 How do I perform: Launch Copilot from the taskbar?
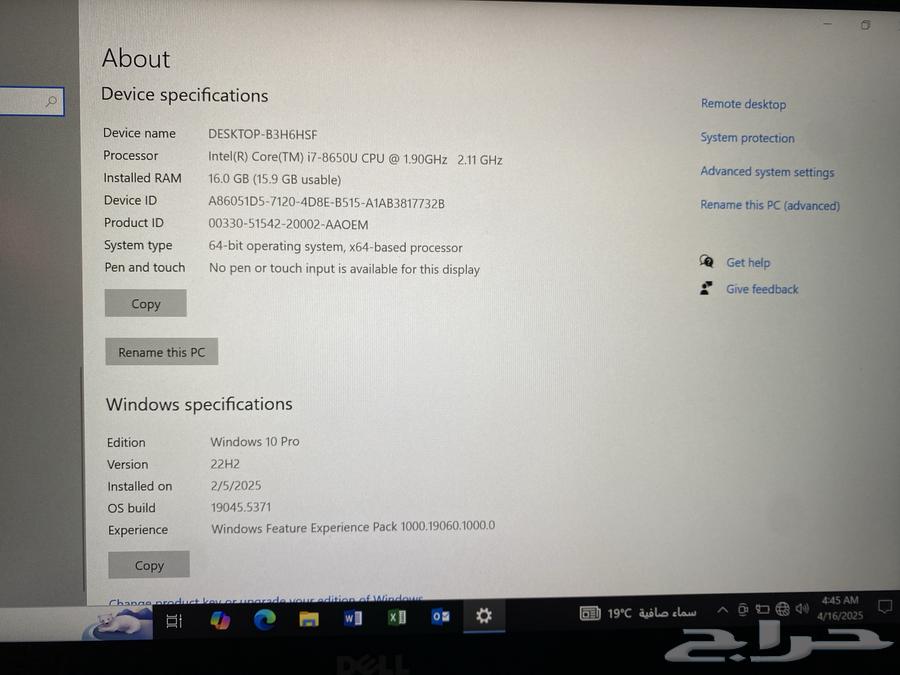click(219, 619)
